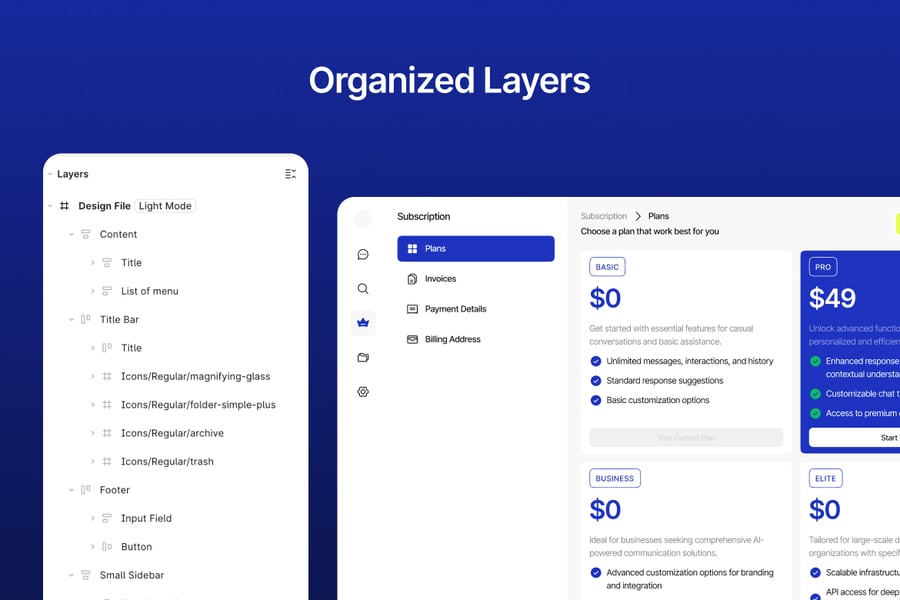900x600 pixels.
Task: Open the Invoices menu item
Action: point(440,279)
